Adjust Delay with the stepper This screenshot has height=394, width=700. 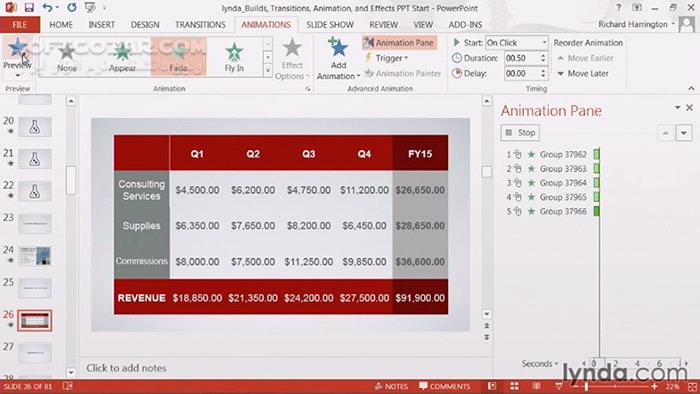(543, 73)
